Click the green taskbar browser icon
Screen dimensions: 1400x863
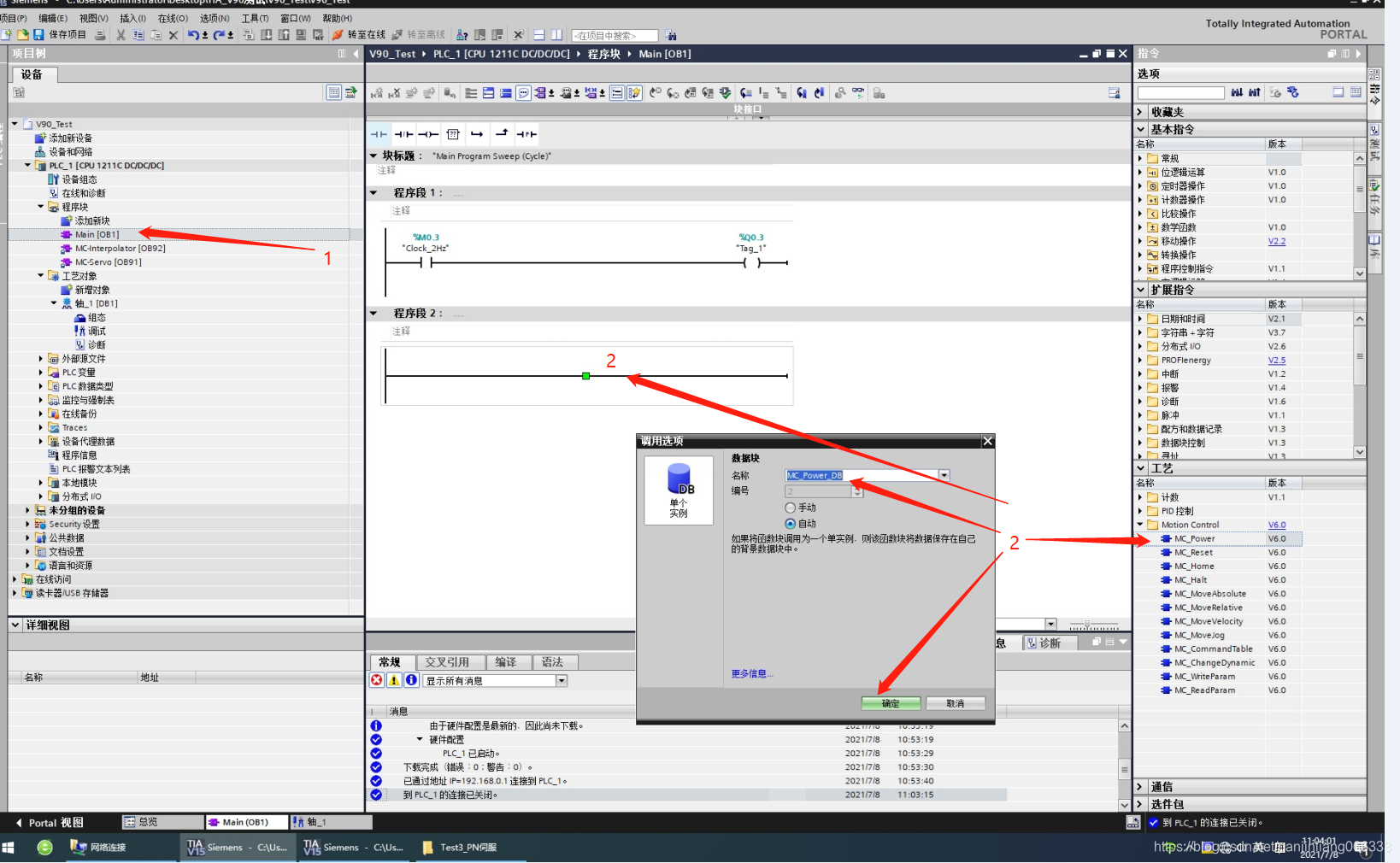coord(44,847)
